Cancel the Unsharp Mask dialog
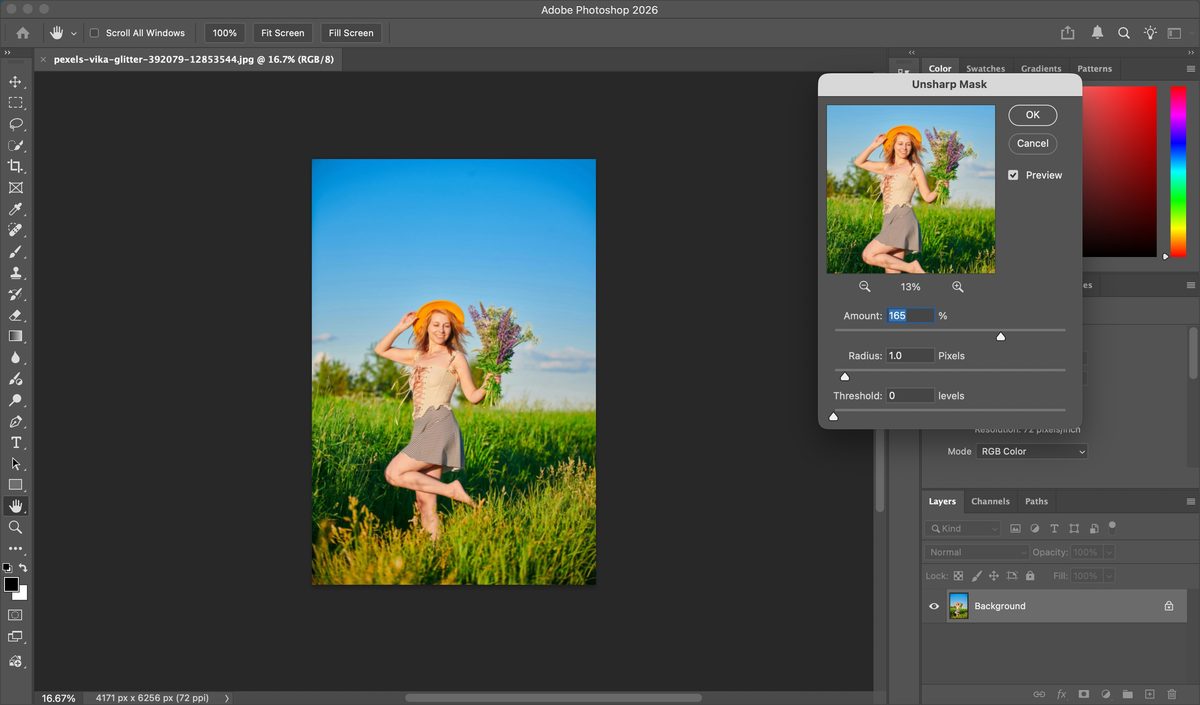This screenshot has width=1200, height=705. click(1033, 143)
